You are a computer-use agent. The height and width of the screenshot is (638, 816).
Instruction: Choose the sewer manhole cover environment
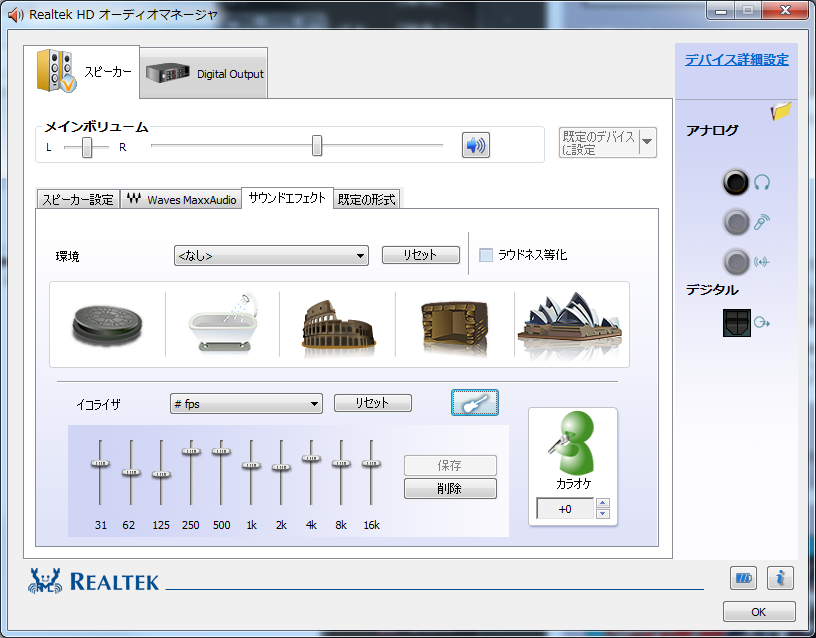(x=107, y=324)
